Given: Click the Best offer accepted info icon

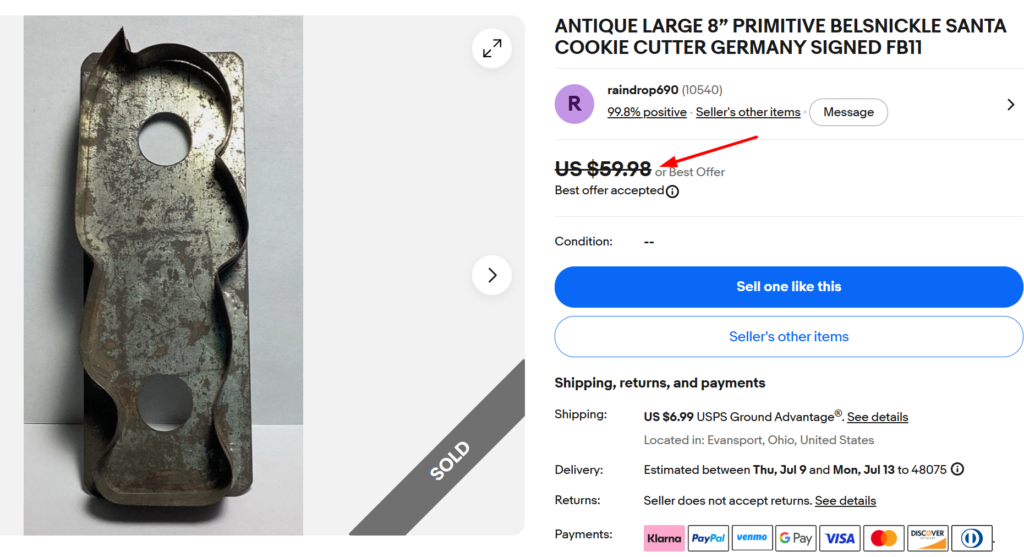Looking at the screenshot, I should [672, 191].
